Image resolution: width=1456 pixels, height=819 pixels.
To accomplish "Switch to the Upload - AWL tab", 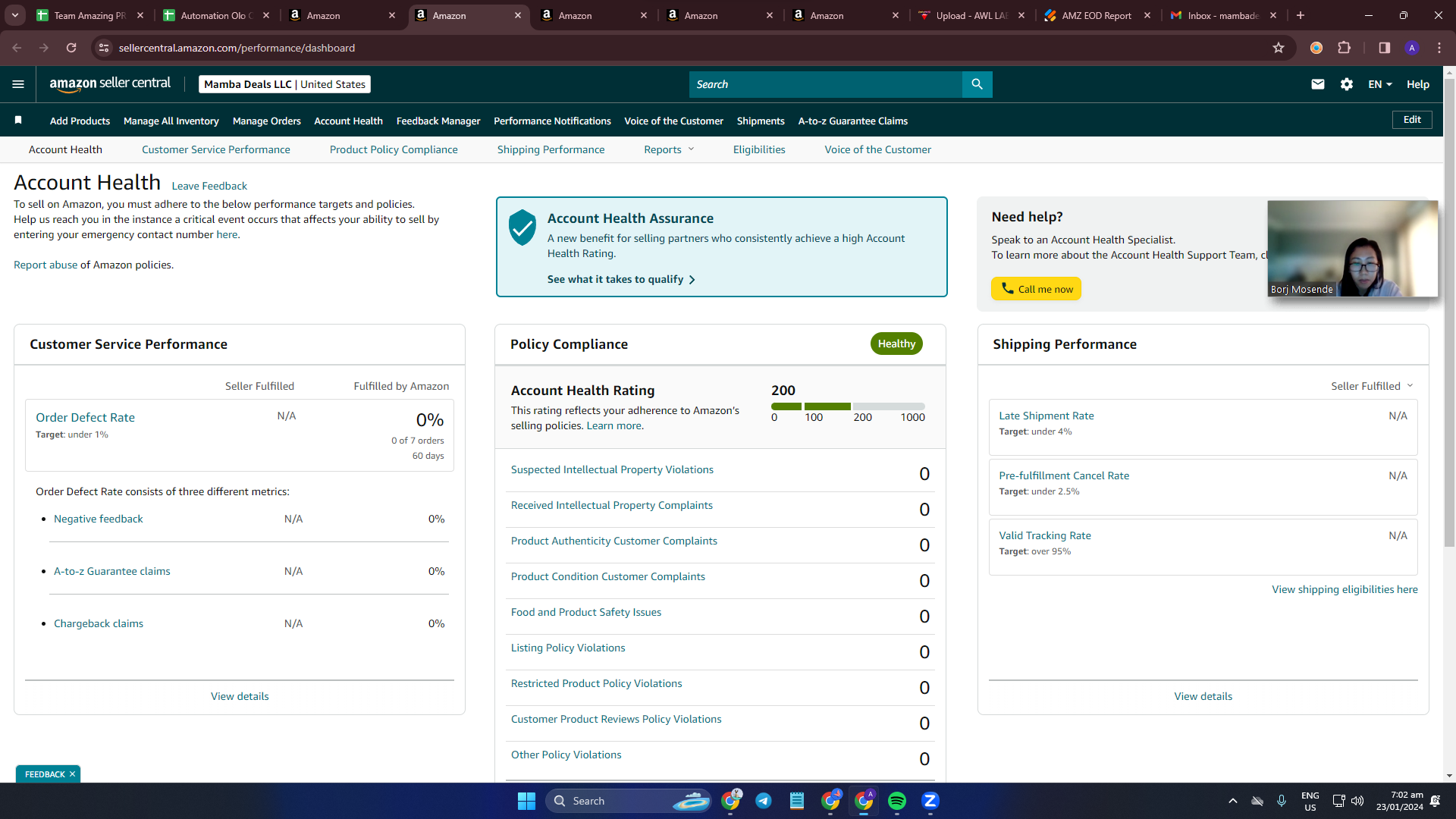I will (x=971, y=15).
